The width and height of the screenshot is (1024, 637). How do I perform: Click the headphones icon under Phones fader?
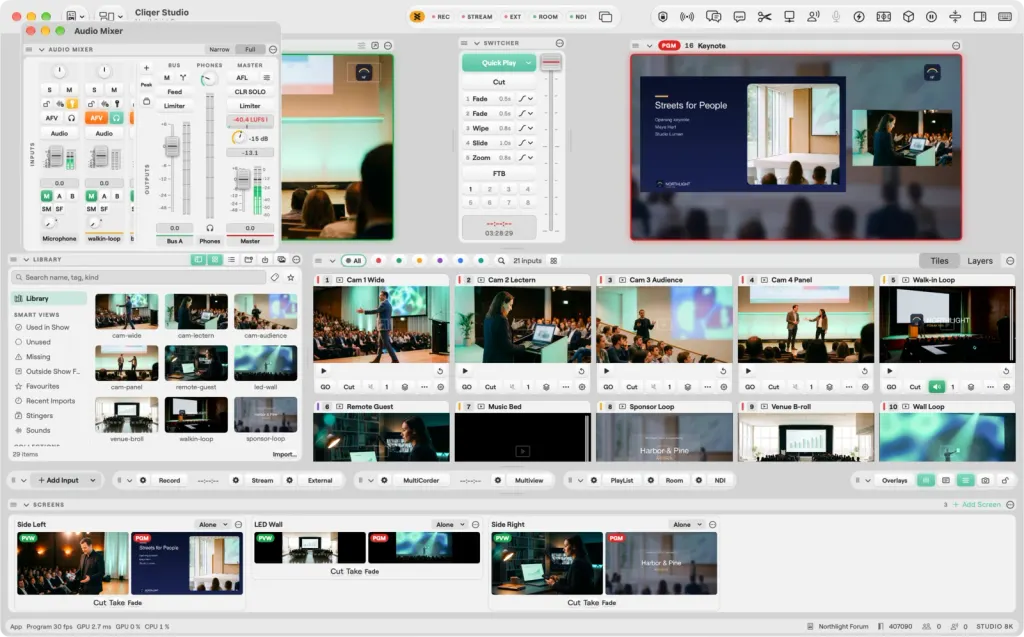click(x=210, y=228)
